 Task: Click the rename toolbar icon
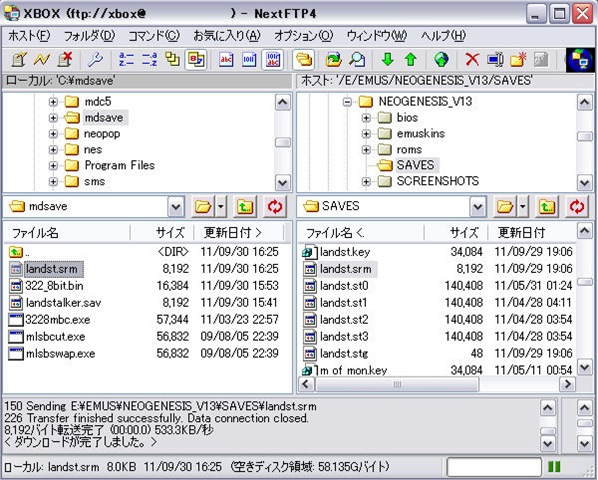[495, 59]
